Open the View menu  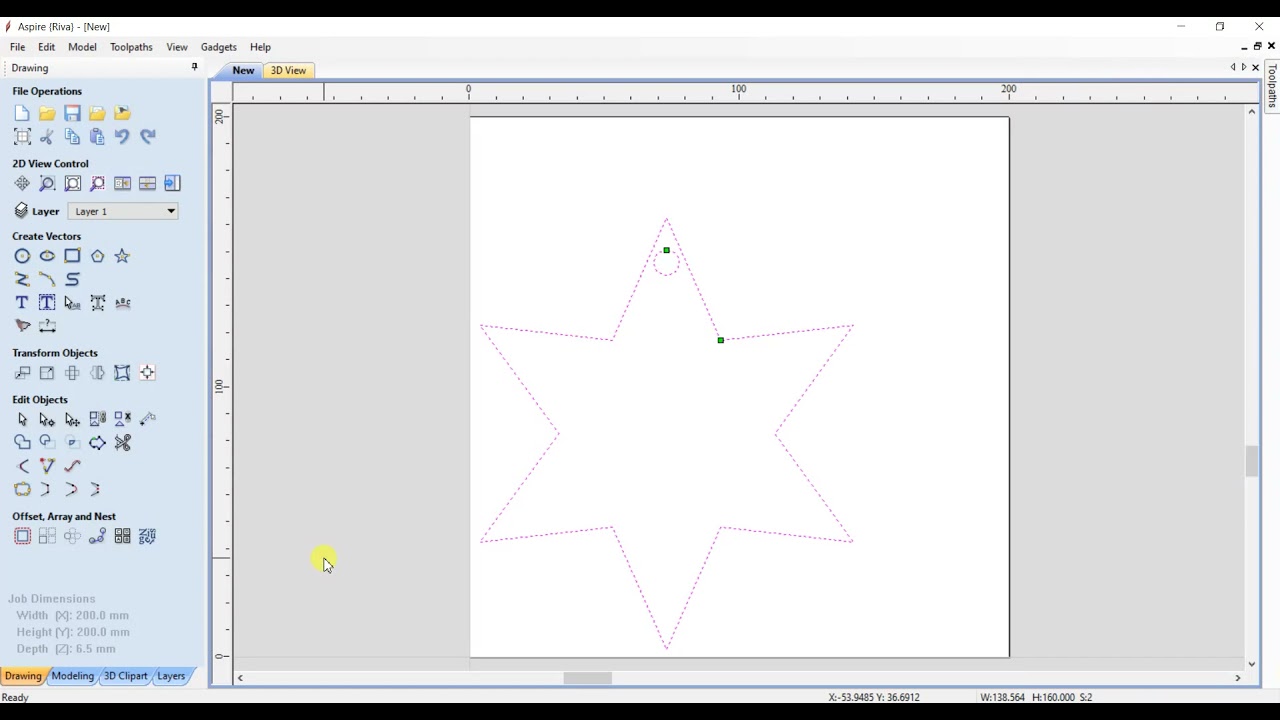tap(177, 47)
